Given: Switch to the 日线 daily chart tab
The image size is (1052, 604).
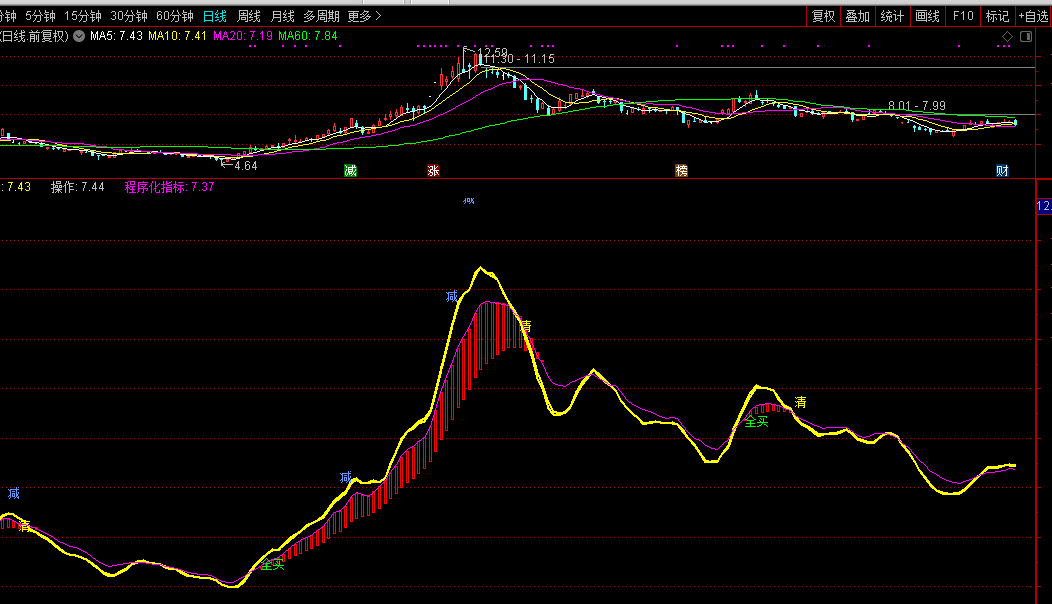Looking at the screenshot, I should pyautogui.click(x=215, y=16).
